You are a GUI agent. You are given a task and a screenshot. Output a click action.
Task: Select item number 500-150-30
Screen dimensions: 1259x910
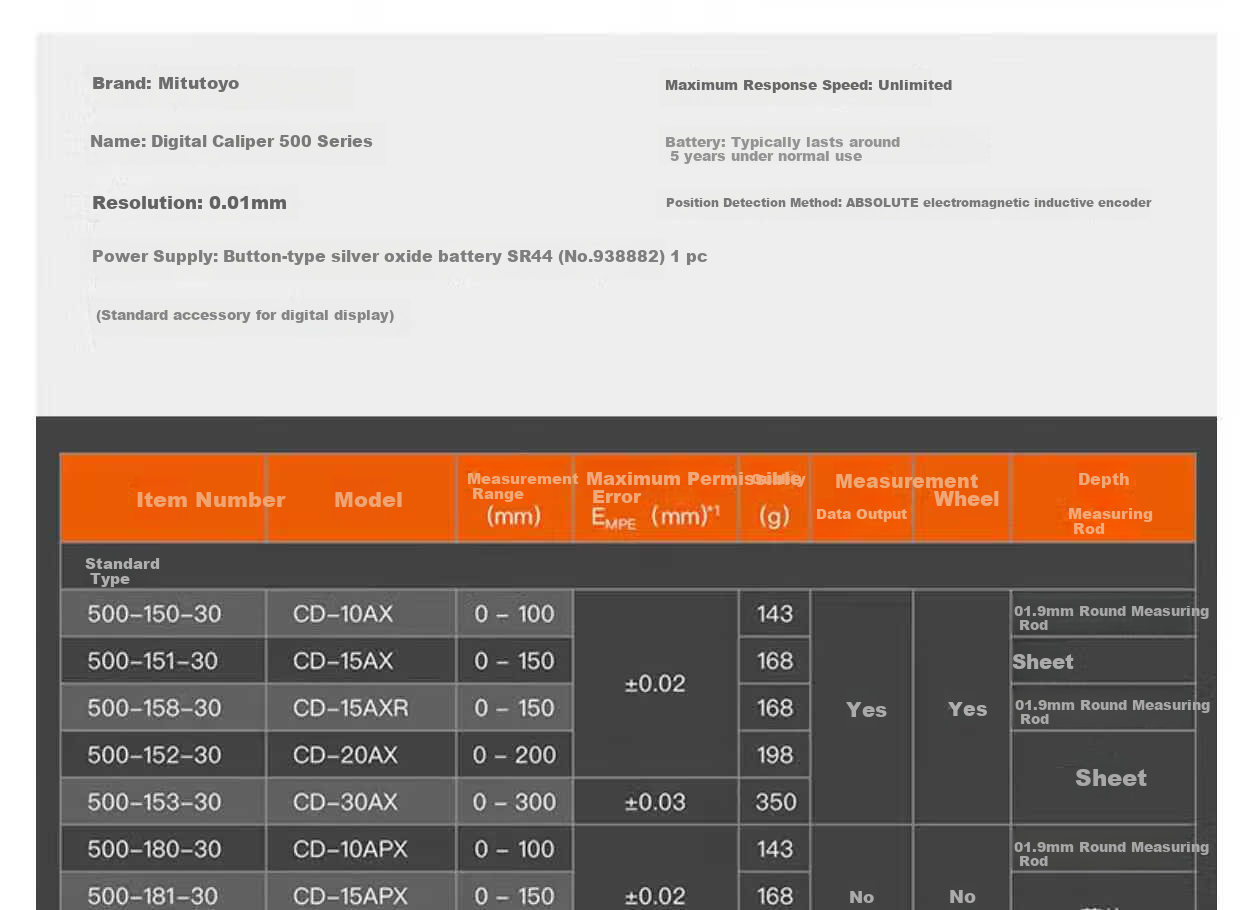click(154, 613)
